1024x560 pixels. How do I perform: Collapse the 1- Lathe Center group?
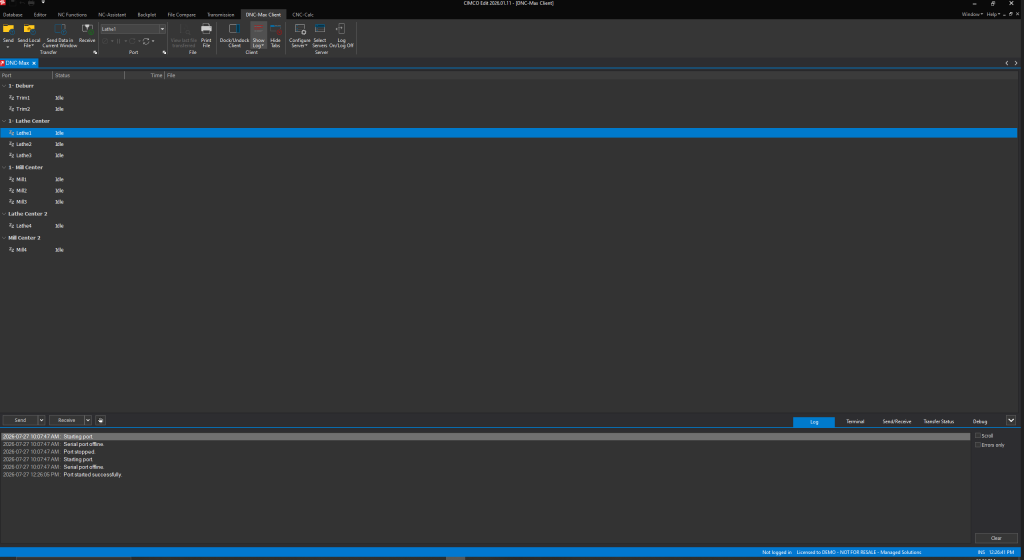click(4, 121)
